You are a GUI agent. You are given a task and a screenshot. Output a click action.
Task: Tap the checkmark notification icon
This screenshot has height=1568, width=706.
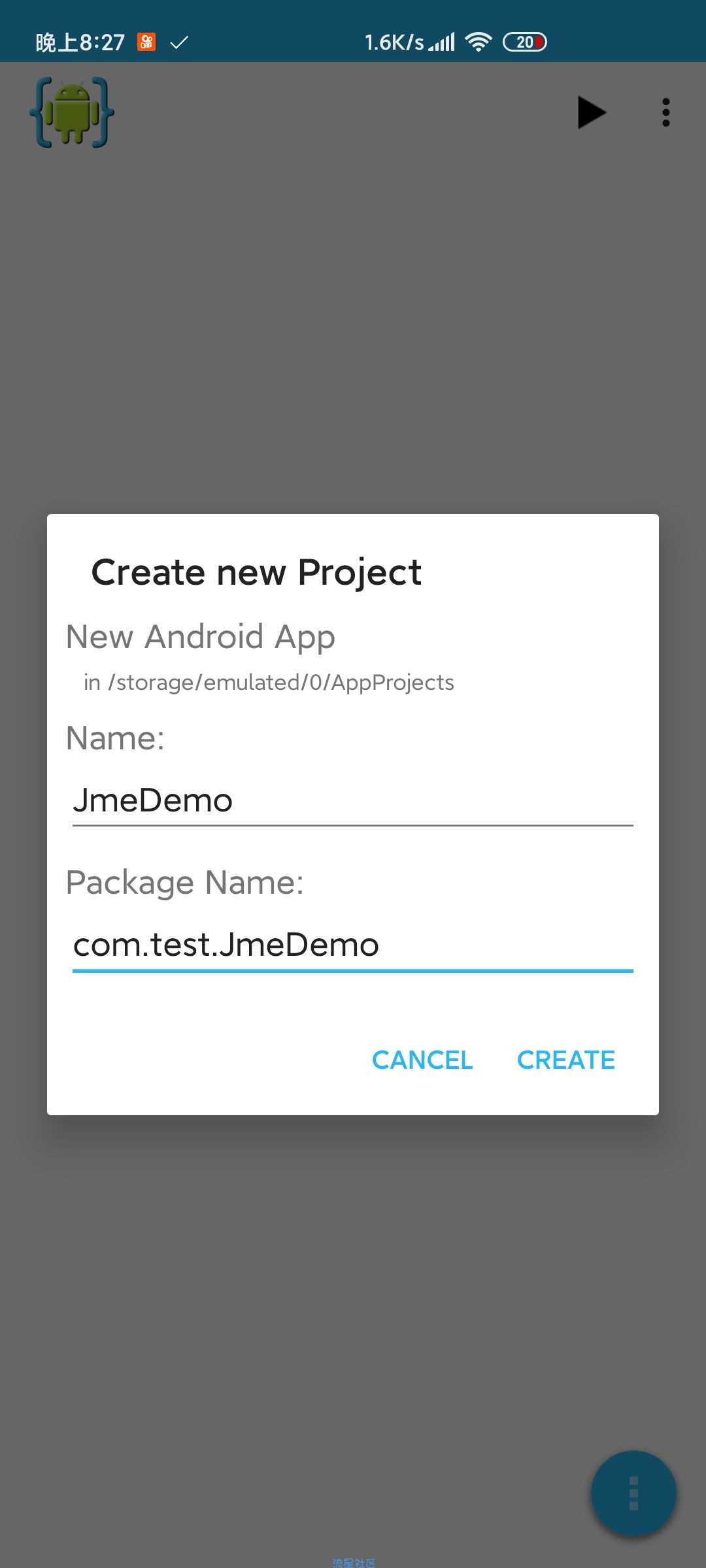[179, 43]
